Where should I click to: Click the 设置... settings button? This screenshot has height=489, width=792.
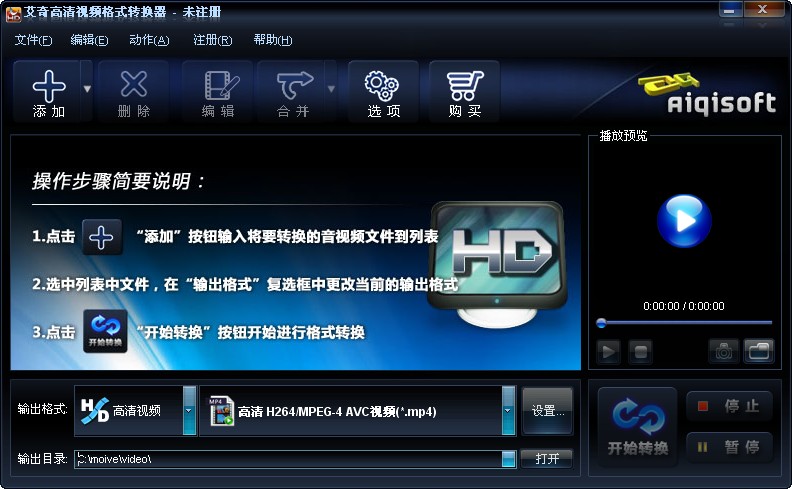tap(548, 410)
